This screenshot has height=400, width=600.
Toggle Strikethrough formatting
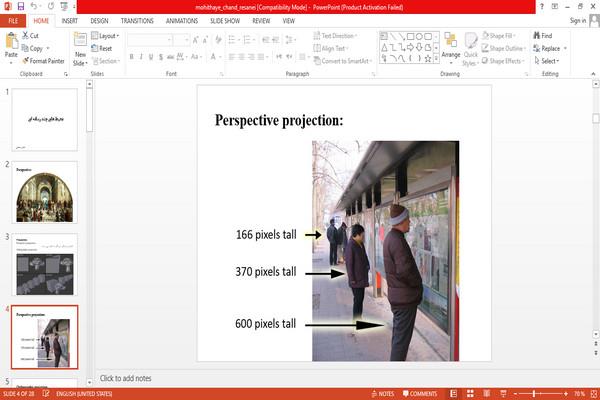[170, 57]
